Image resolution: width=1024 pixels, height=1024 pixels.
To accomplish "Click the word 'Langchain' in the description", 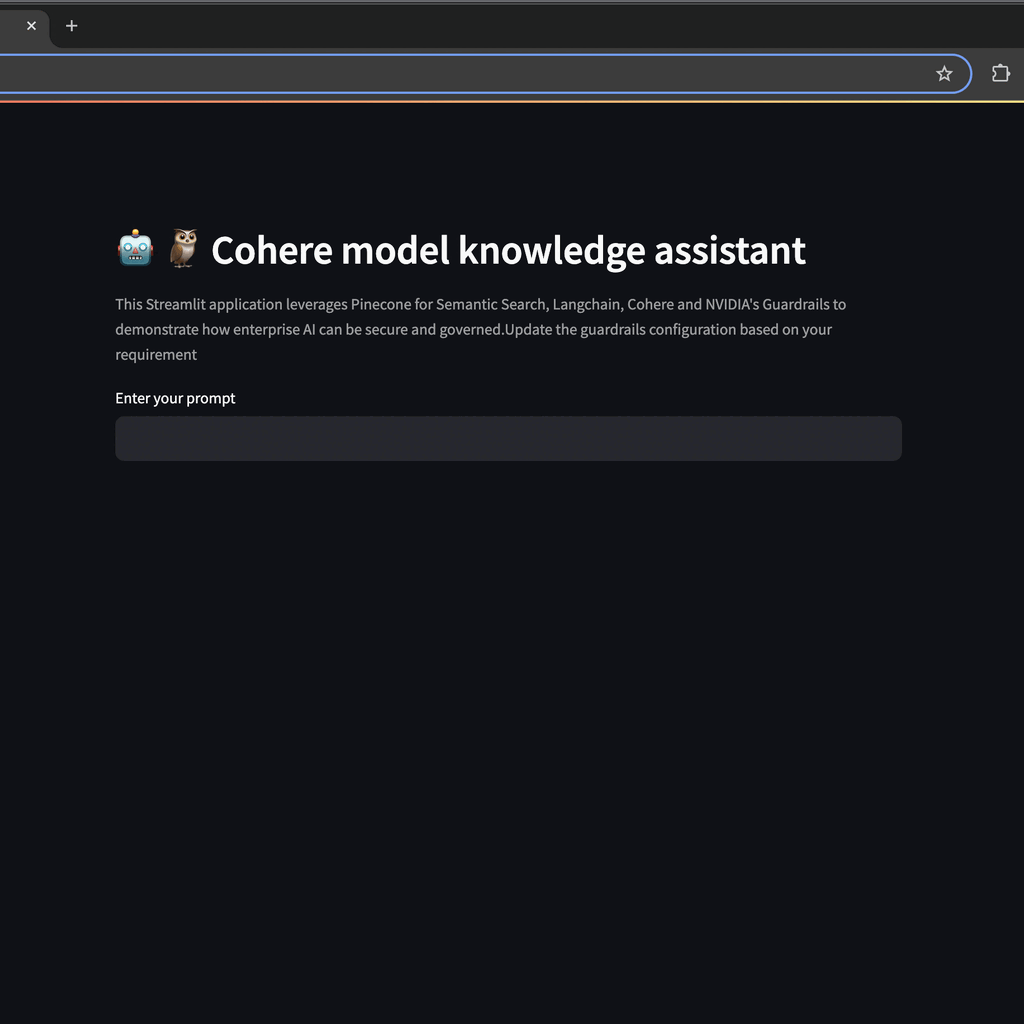I will pyautogui.click(x=583, y=304).
